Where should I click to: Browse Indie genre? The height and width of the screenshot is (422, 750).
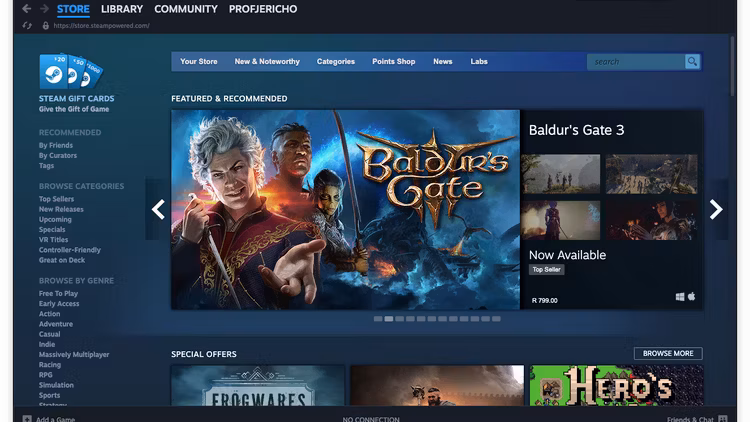[47, 344]
